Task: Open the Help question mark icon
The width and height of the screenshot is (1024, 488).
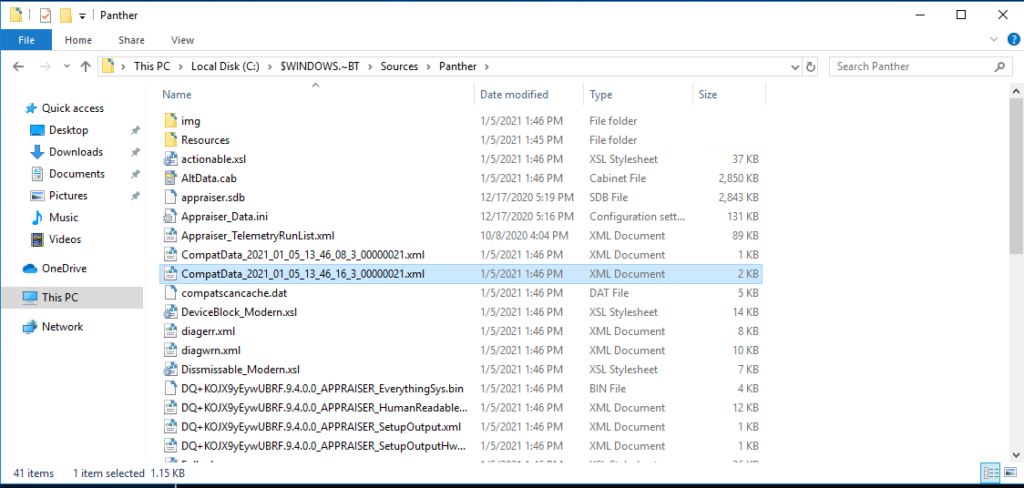Action: click(1013, 40)
